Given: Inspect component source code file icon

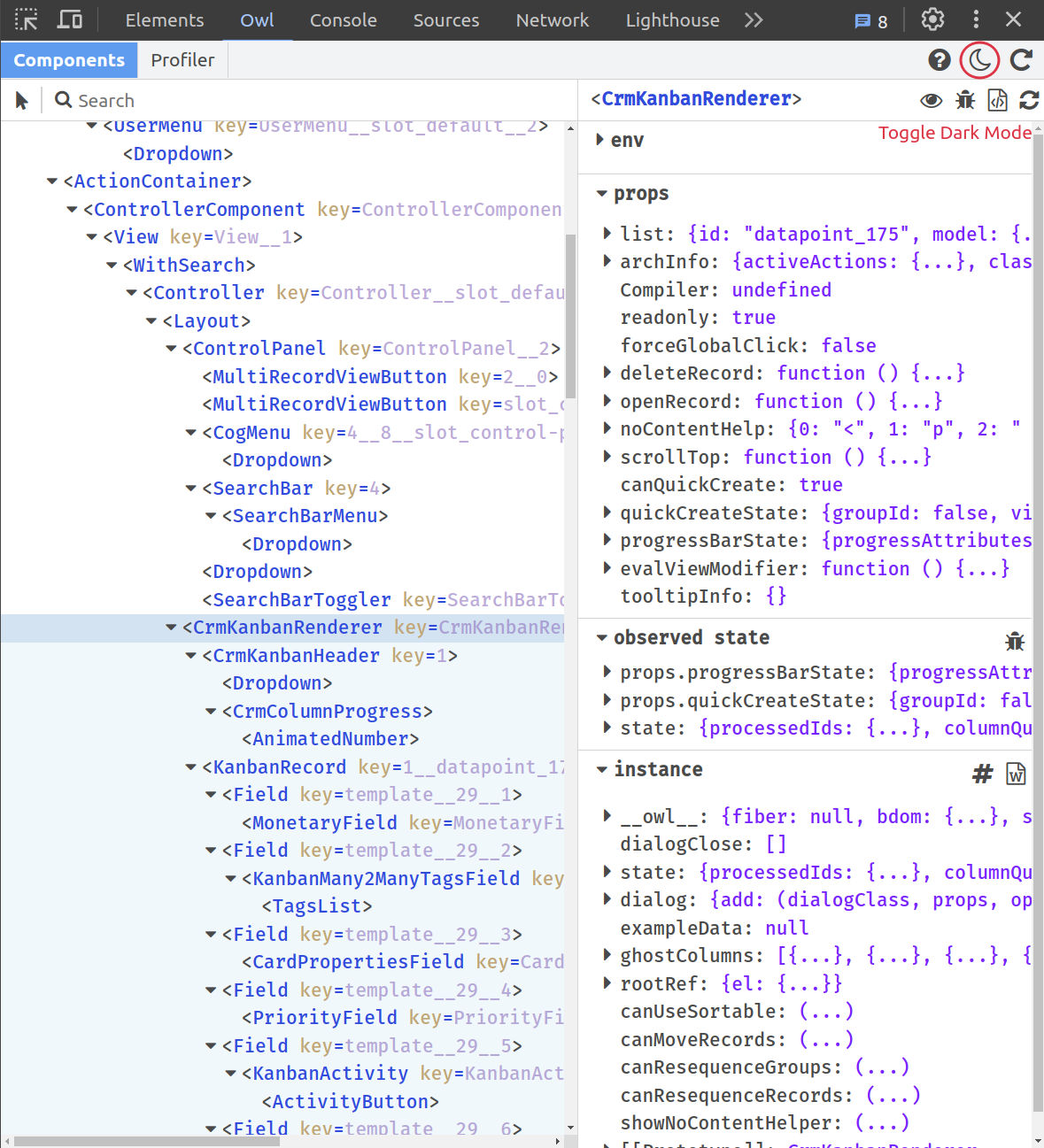Looking at the screenshot, I should (x=997, y=100).
